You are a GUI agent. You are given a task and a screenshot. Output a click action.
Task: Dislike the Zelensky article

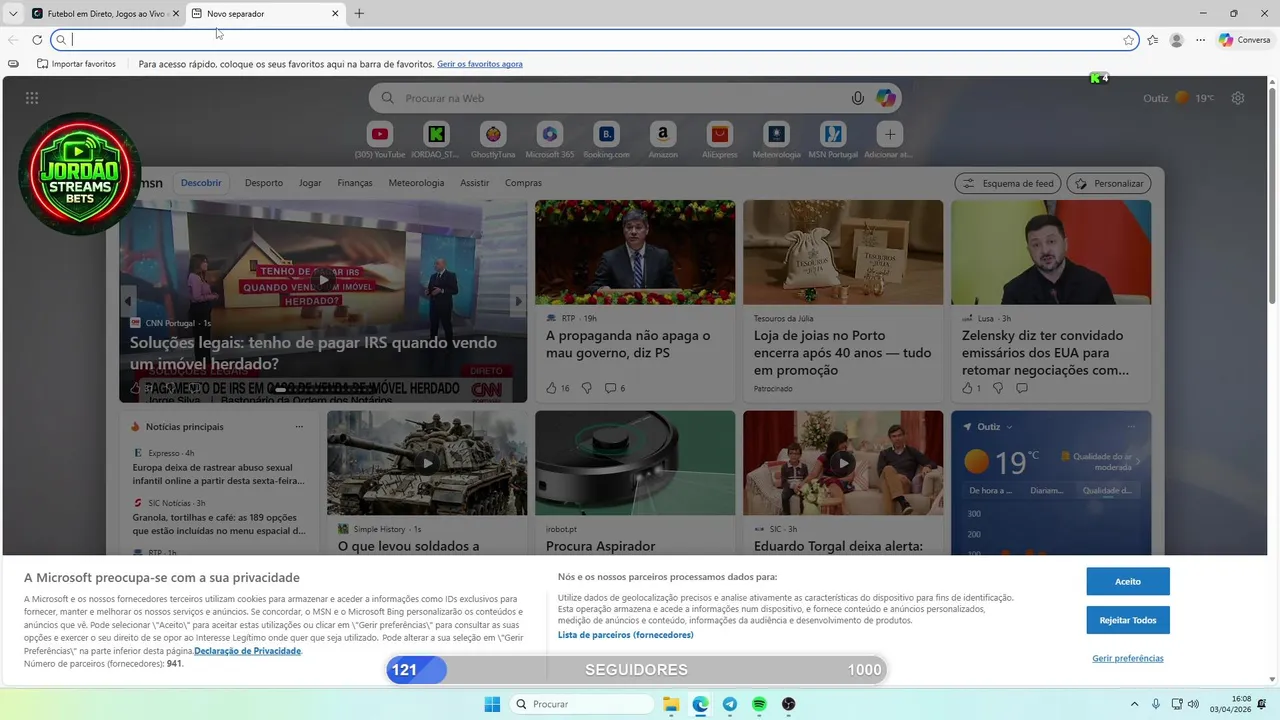pos(997,388)
